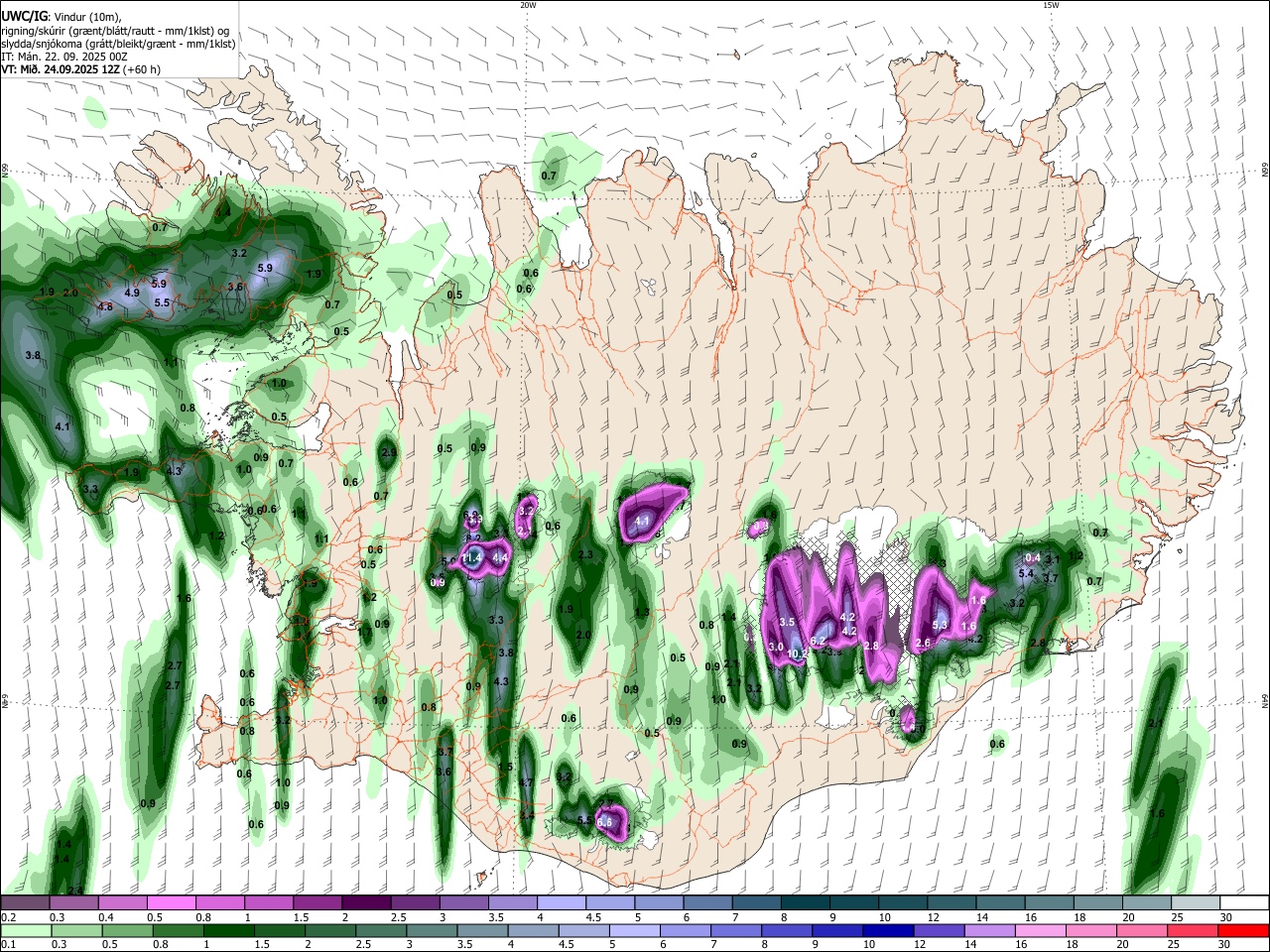This screenshot has width=1270, height=952.
Task: Click the 20W longitude label
Action: point(528,5)
